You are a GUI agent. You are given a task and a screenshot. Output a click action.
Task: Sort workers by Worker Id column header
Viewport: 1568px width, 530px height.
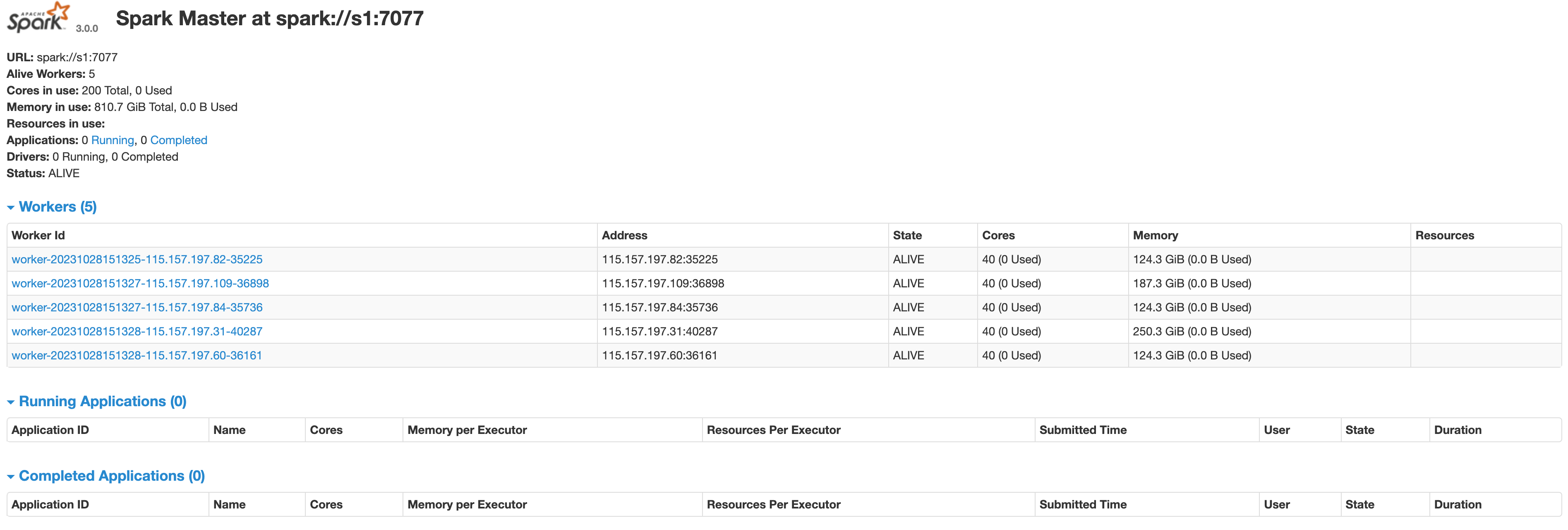coord(38,236)
